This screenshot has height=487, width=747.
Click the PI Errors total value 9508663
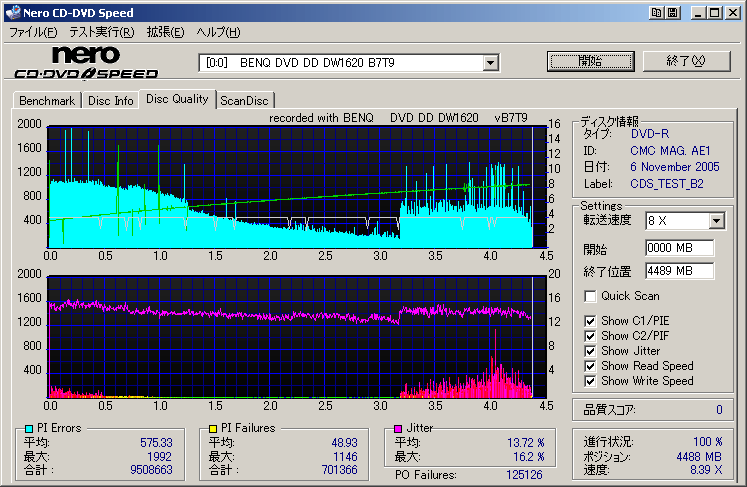(x=151, y=470)
